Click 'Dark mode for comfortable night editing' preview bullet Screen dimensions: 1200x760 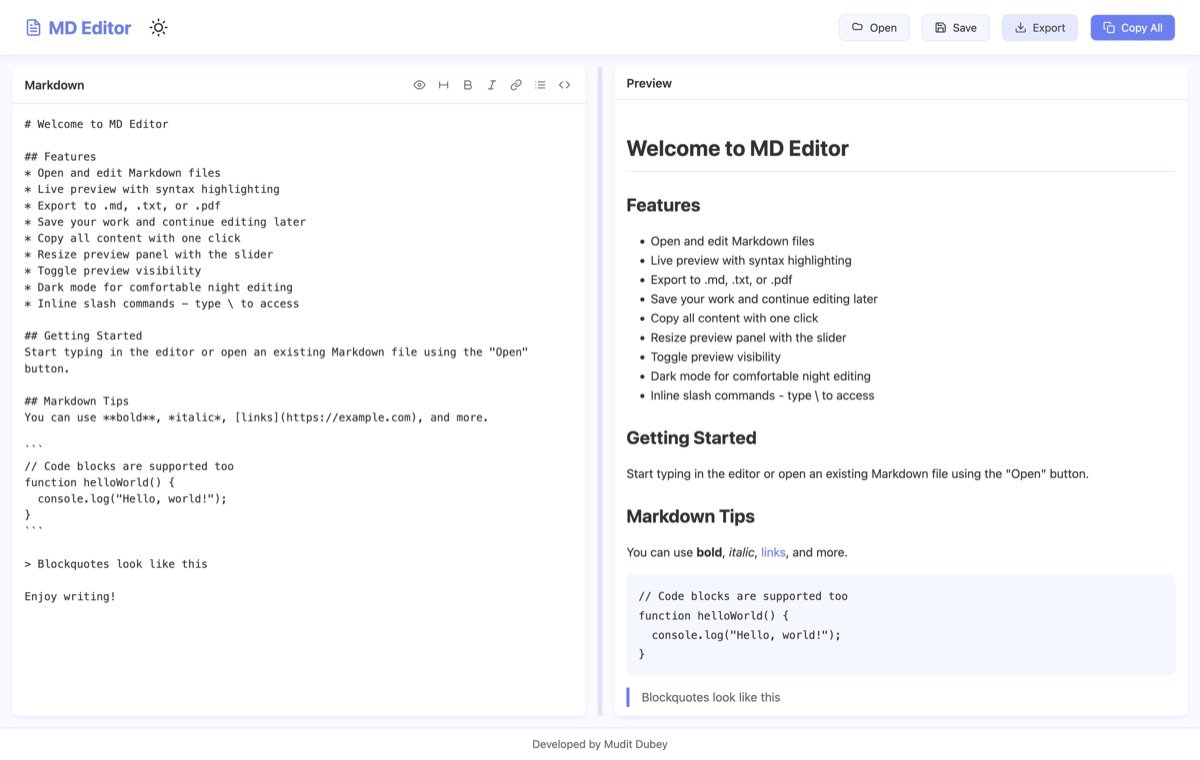(x=761, y=376)
